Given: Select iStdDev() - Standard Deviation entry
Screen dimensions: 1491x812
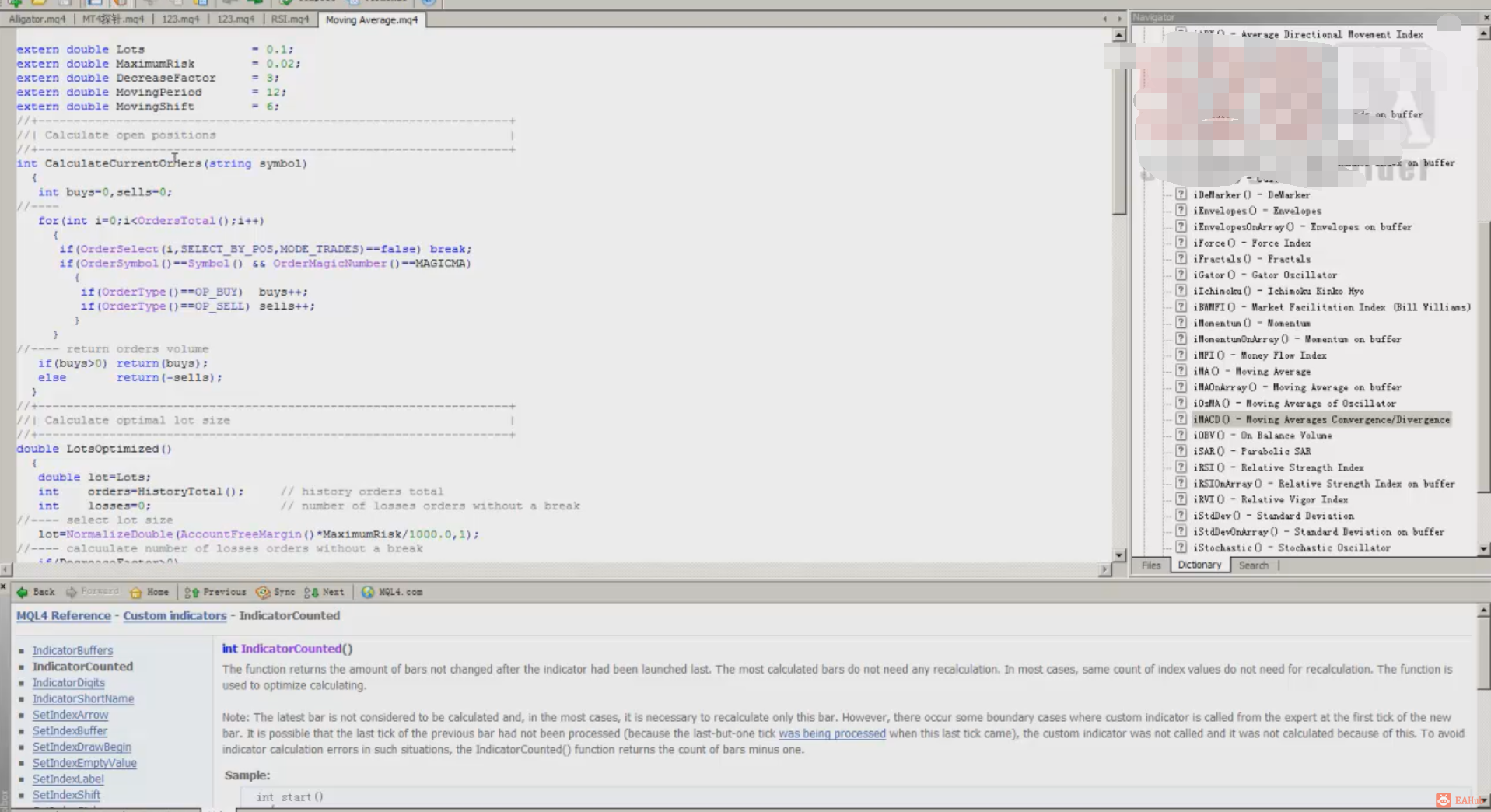Looking at the screenshot, I should tap(1273, 516).
